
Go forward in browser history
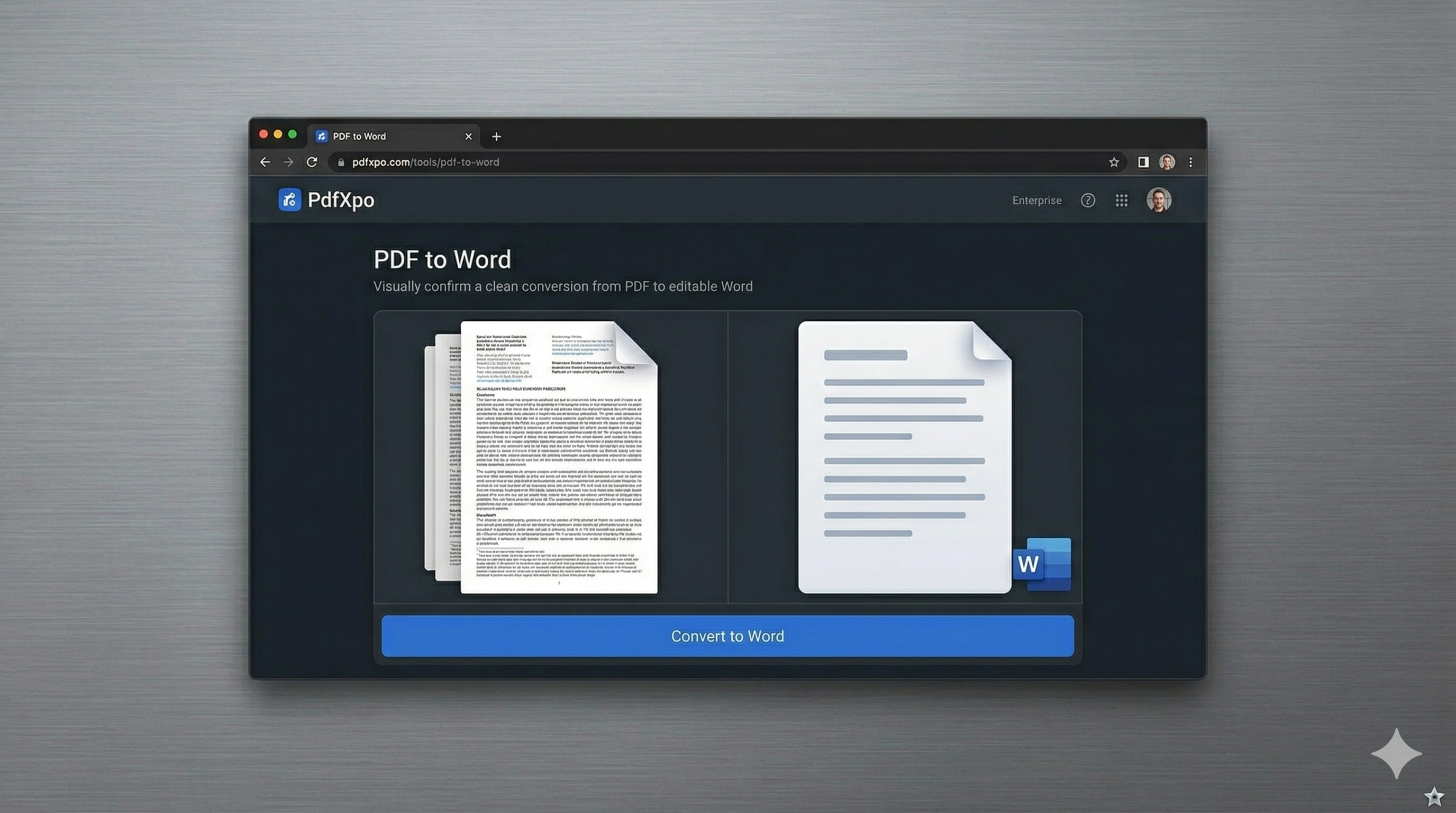[288, 162]
